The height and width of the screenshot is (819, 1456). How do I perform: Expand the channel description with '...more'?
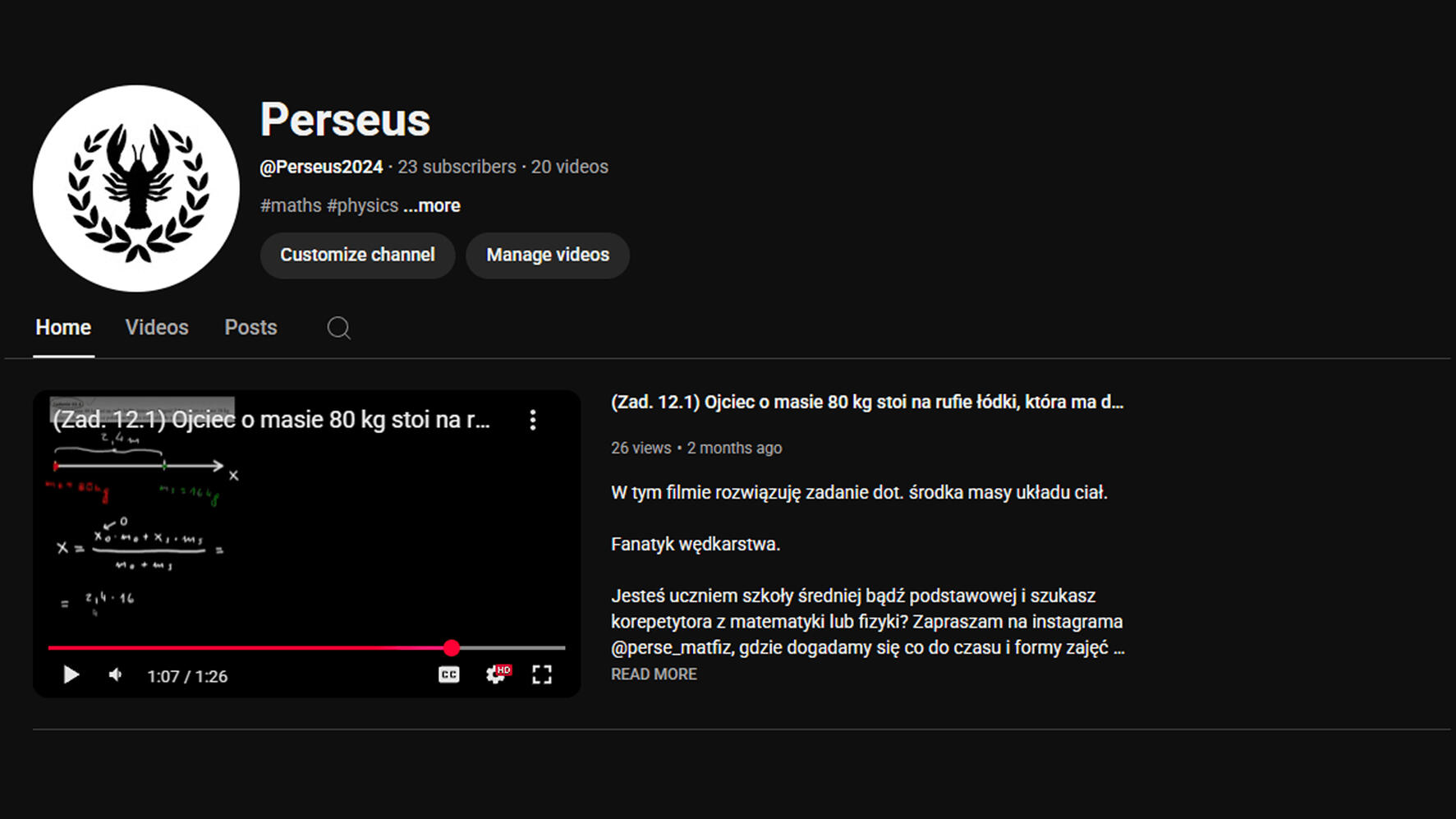432,205
